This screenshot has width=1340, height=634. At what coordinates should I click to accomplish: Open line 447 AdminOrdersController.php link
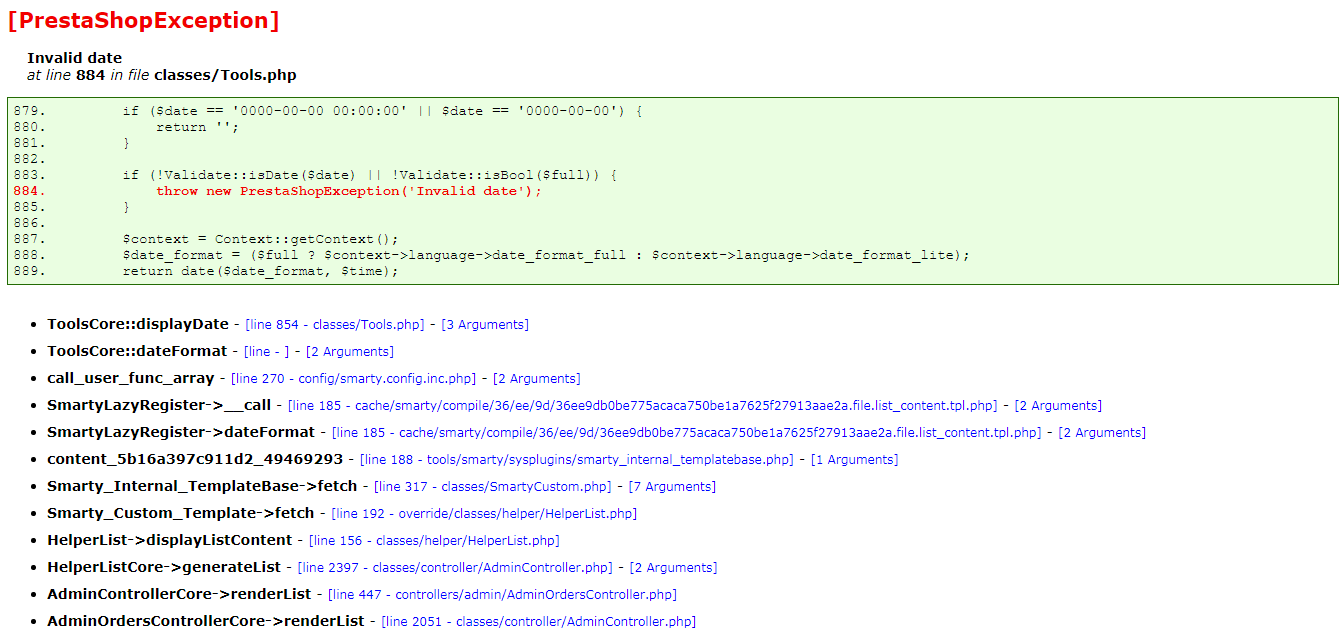click(x=502, y=595)
